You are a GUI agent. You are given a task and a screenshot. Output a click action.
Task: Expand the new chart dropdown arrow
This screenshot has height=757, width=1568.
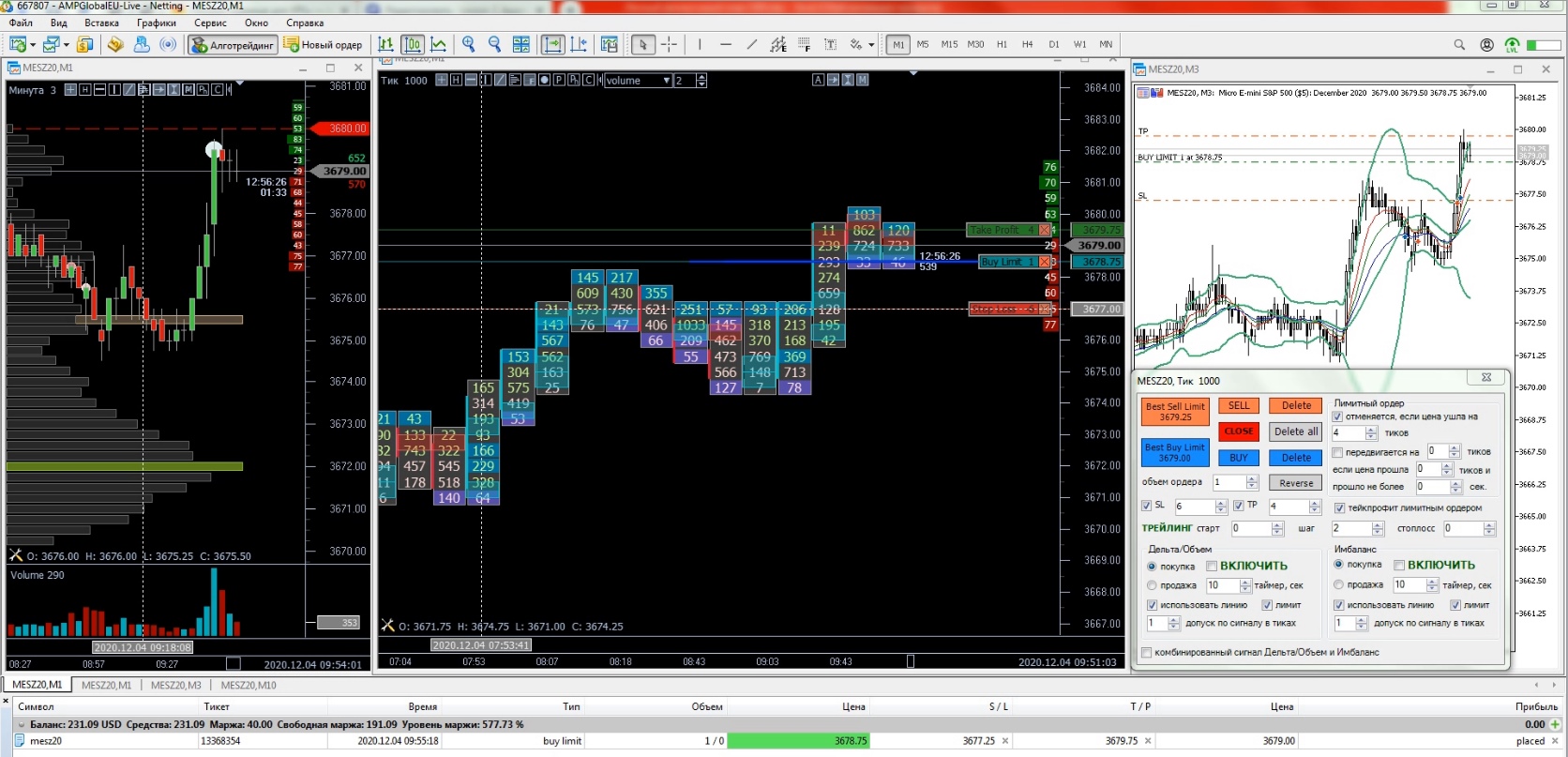click(33, 45)
